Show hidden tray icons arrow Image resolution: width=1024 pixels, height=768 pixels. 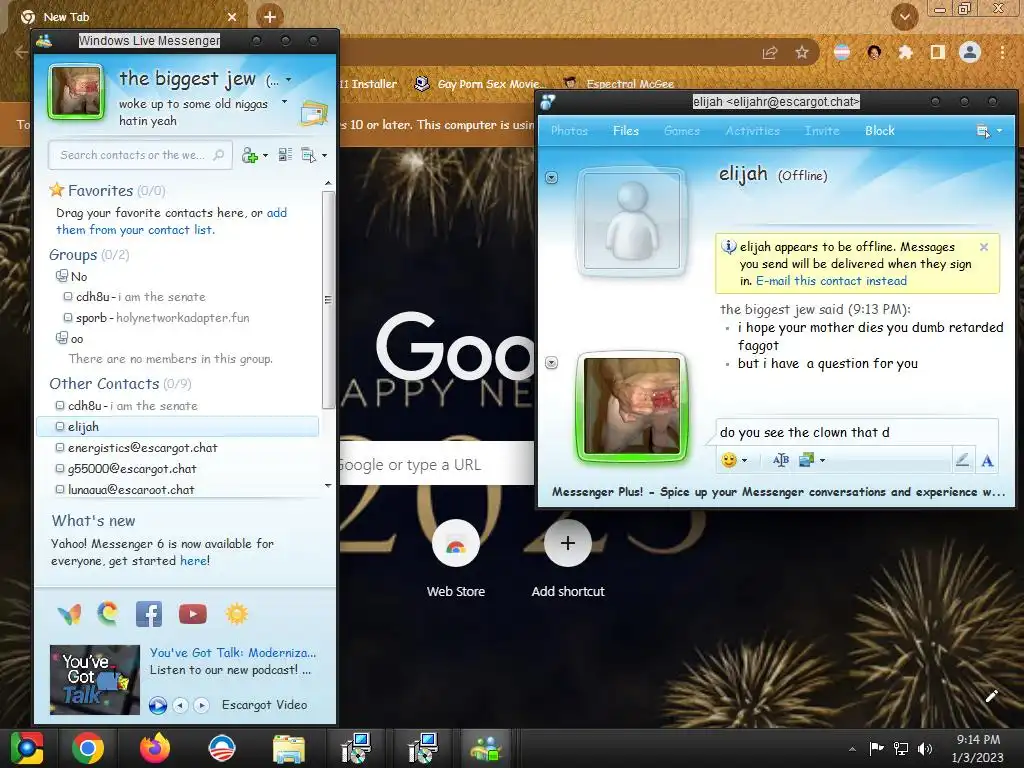click(852, 748)
